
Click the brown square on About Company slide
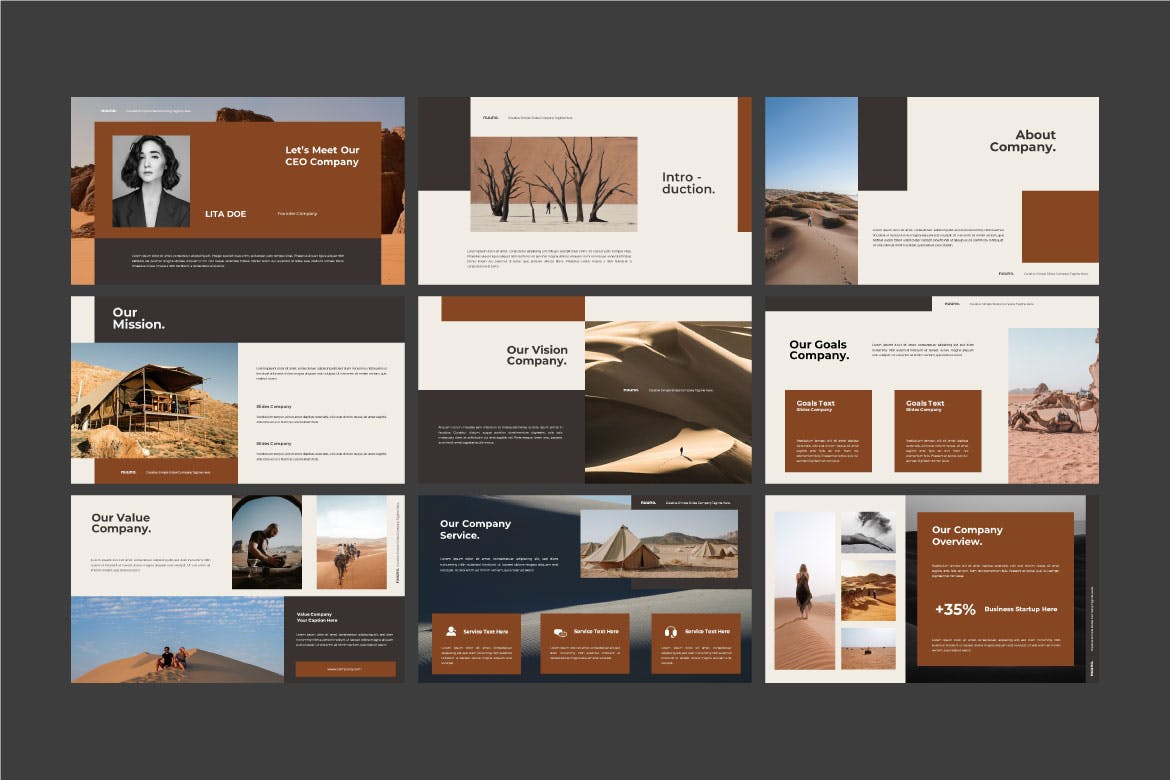(x=1060, y=226)
